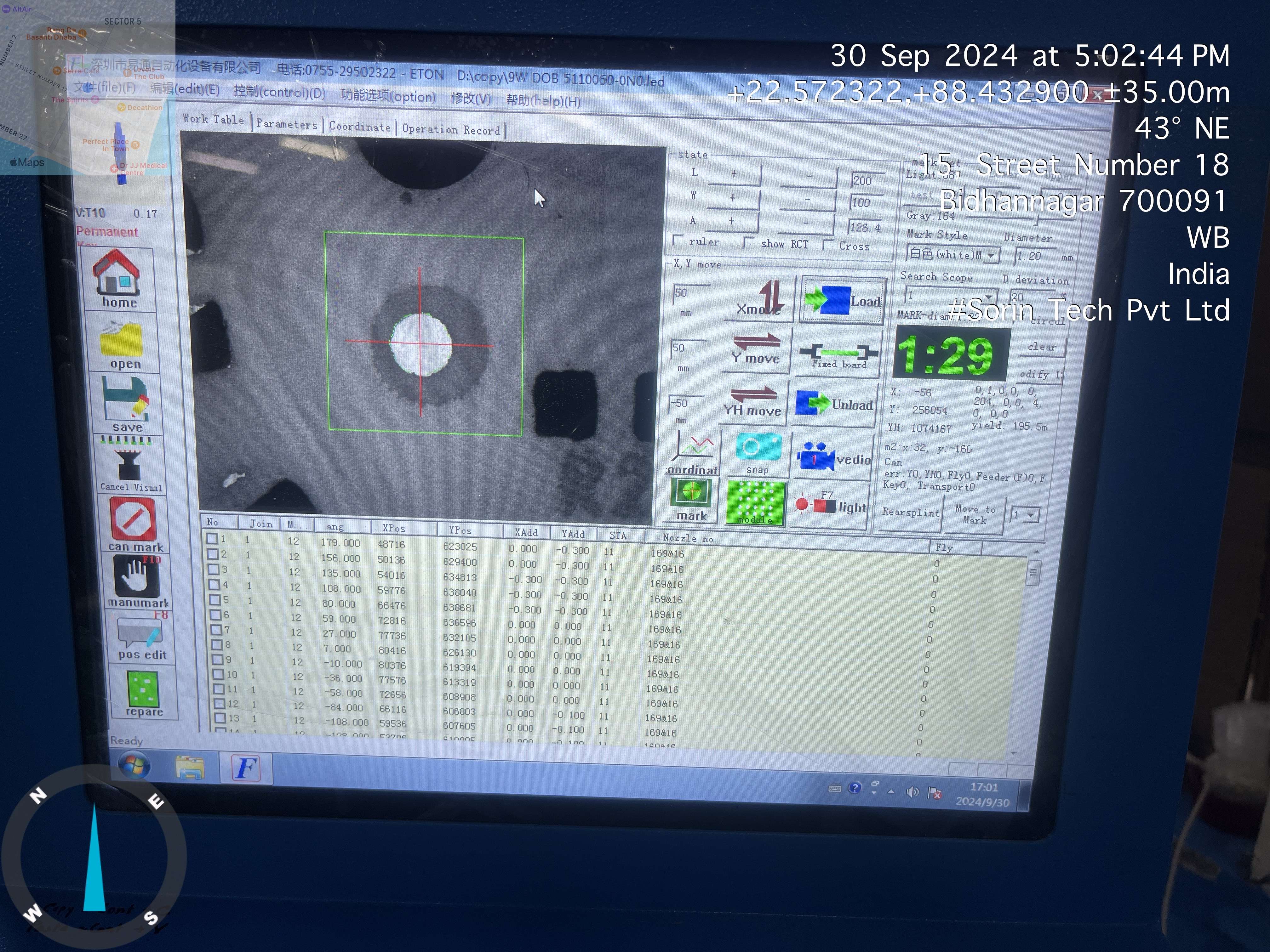Click the Cancel Visual icon
The image size is (1270, 952).
pos(131,464)
